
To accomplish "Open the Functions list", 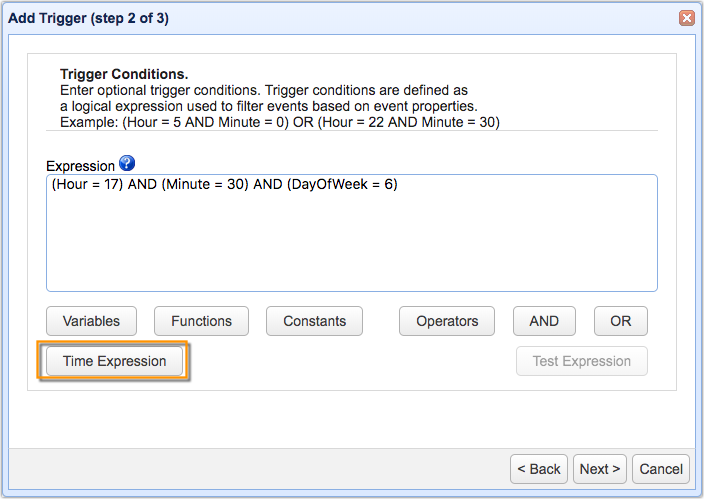I will 201,321.
